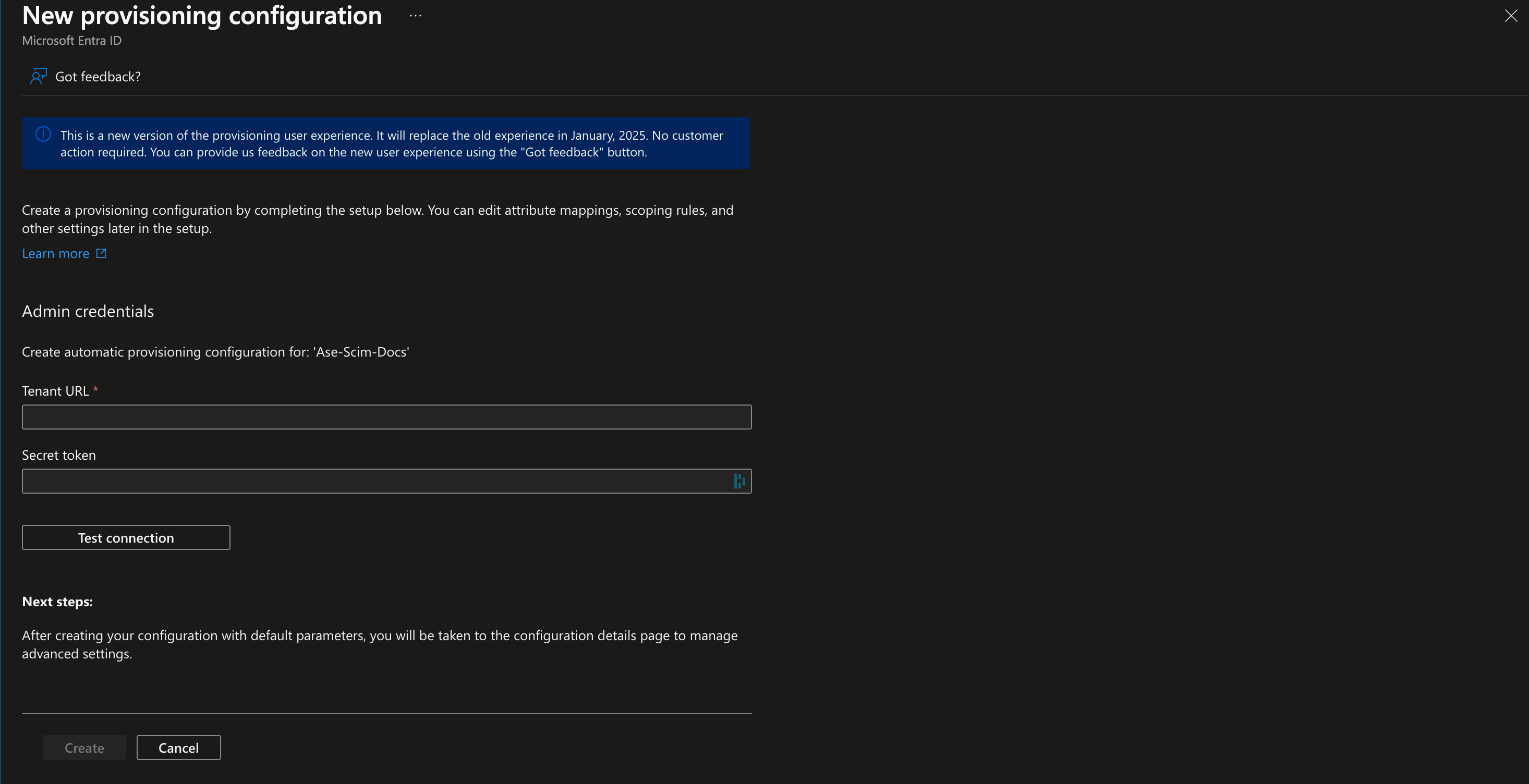Screen dimensions: 1529x784
Task: Click the required asterisk next to Tenant URL
Action: click(95, 390)
